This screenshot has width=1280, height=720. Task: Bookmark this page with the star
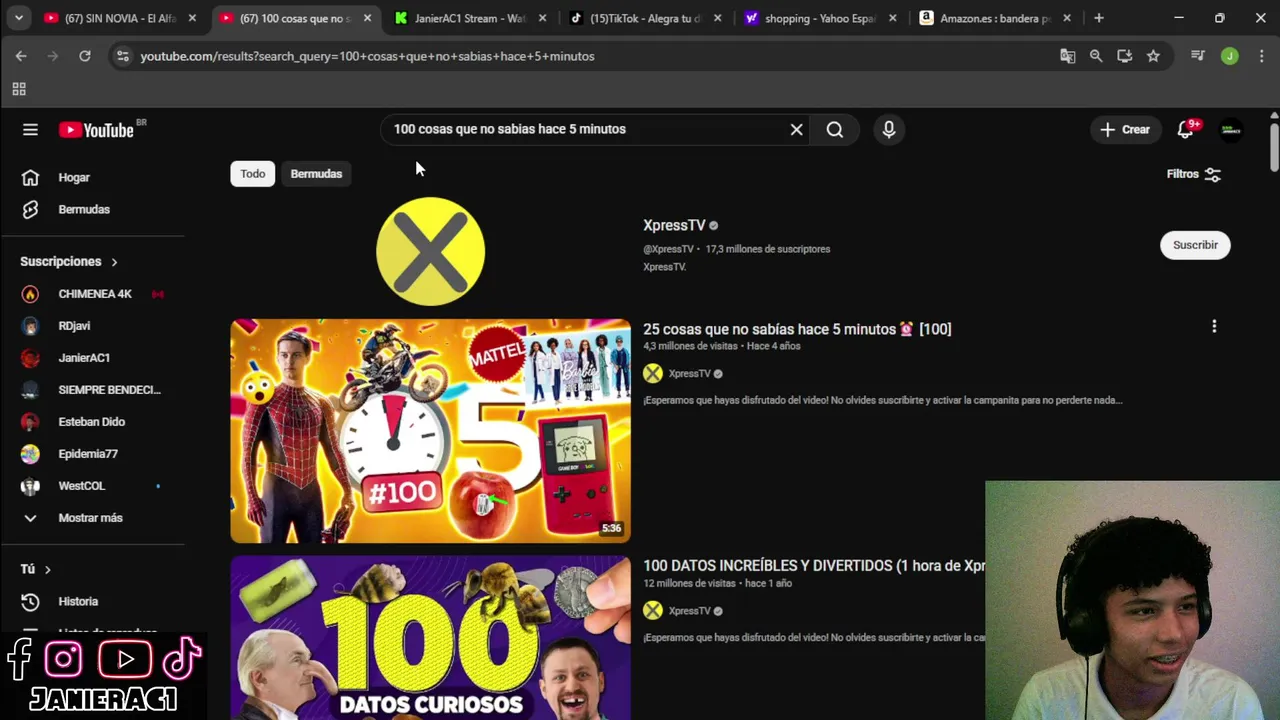pos(1153,56)
